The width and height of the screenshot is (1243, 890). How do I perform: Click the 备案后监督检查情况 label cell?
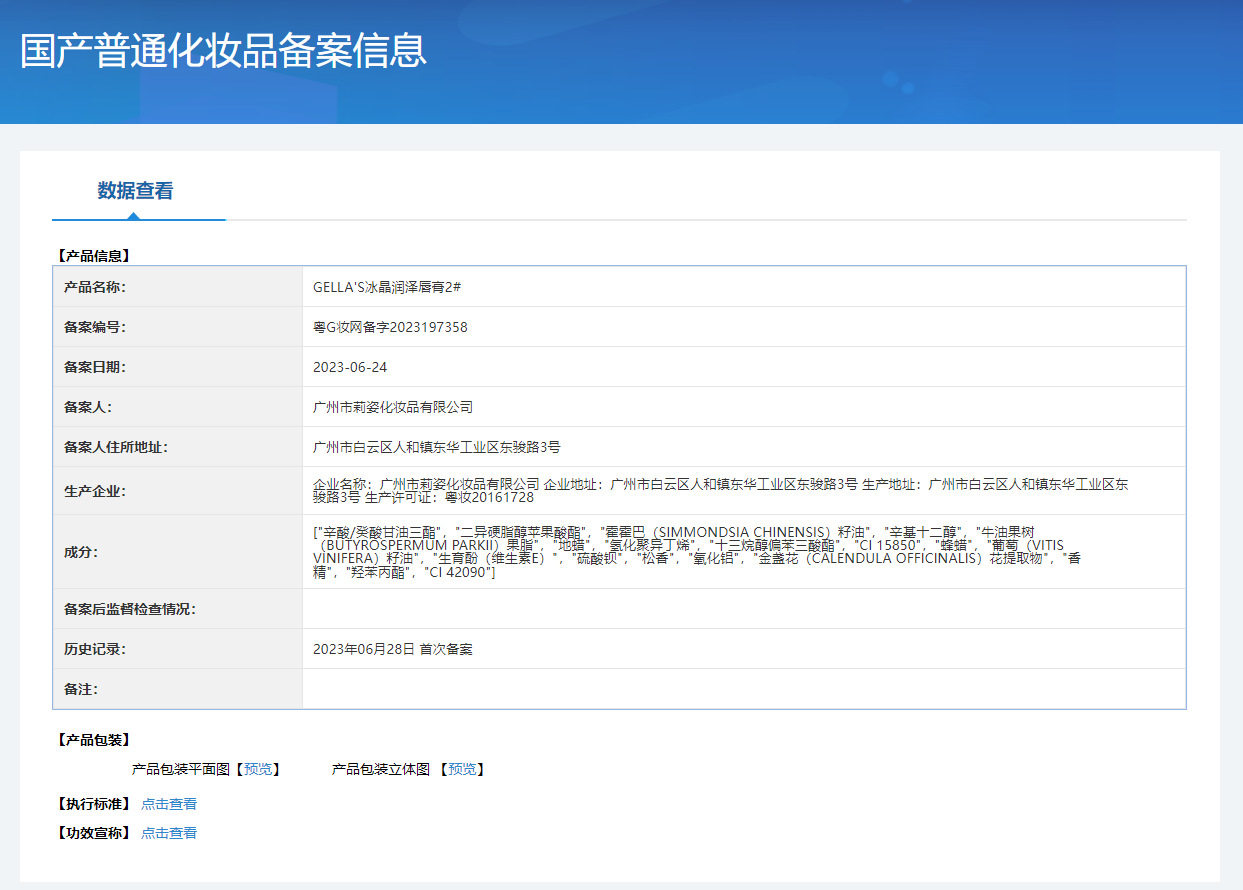point(178,609)
